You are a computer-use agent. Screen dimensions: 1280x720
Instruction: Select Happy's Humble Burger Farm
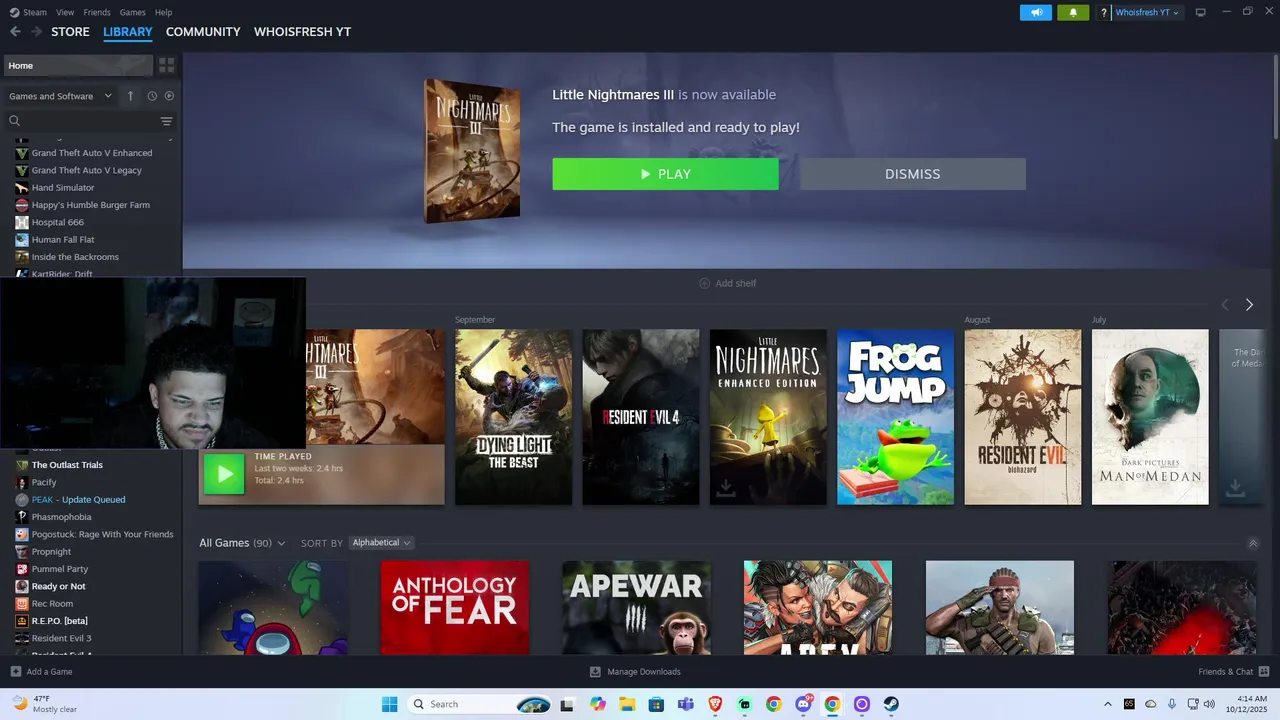tap(91, 205)
